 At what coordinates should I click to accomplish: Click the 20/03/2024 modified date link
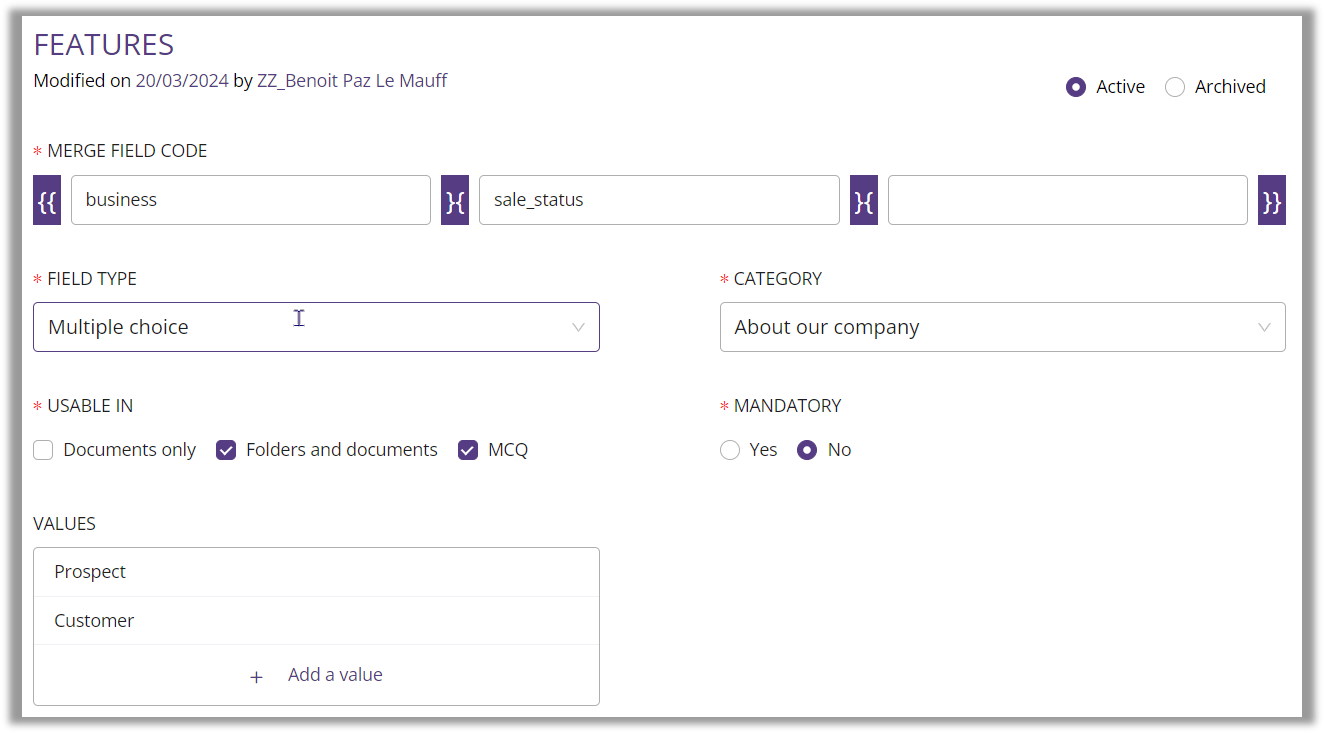coord(182,81)
